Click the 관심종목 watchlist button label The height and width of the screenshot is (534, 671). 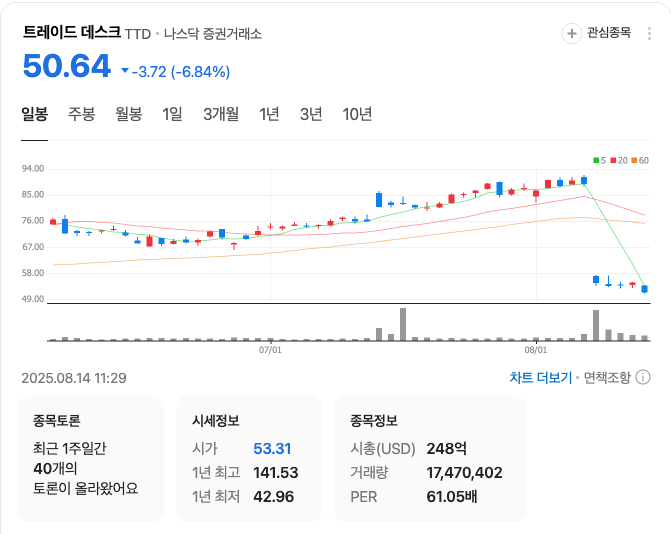(x=609, y=33)
